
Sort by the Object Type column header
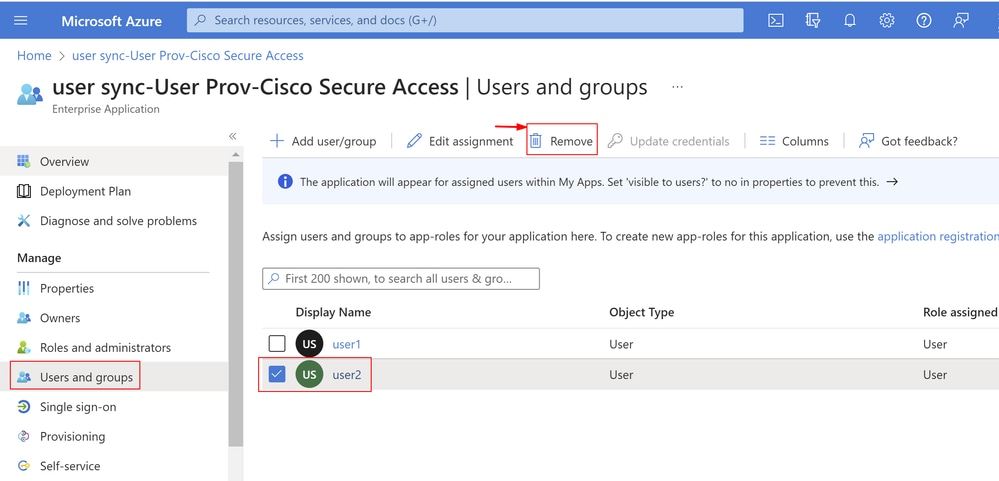pyautogui.click(x=642, y=312)
